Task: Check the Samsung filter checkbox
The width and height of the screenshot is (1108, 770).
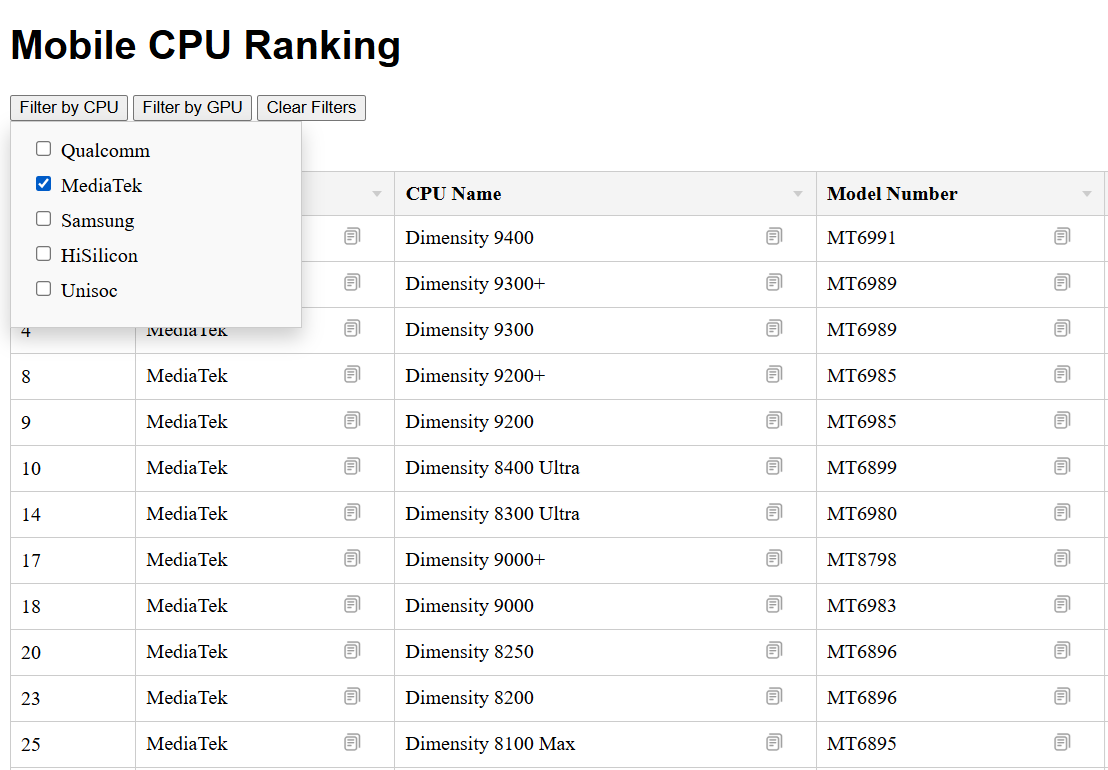Action: point(44,218)
